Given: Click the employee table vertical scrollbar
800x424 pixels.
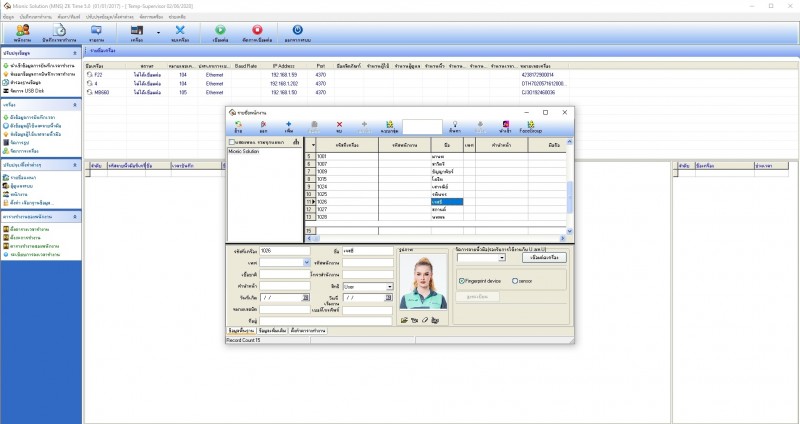Looking at the screenshot, I should [x=570, y=193].
